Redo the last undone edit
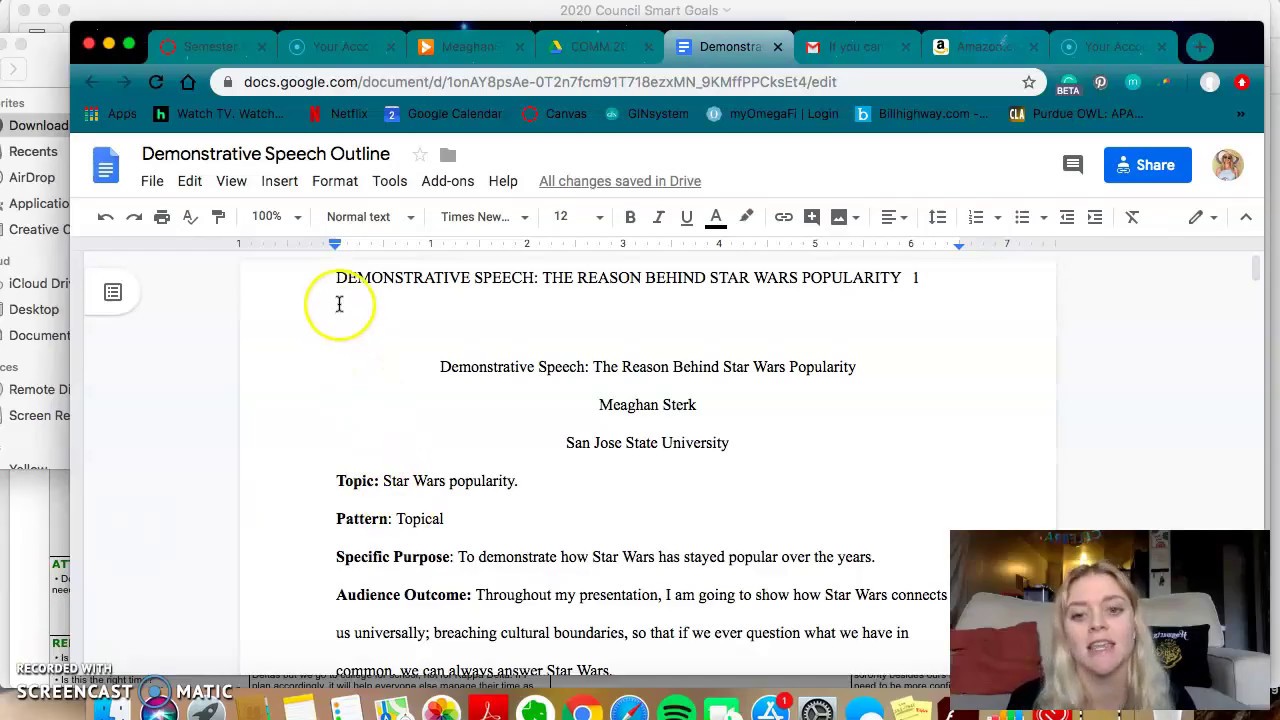 click(x=133, y=217)
